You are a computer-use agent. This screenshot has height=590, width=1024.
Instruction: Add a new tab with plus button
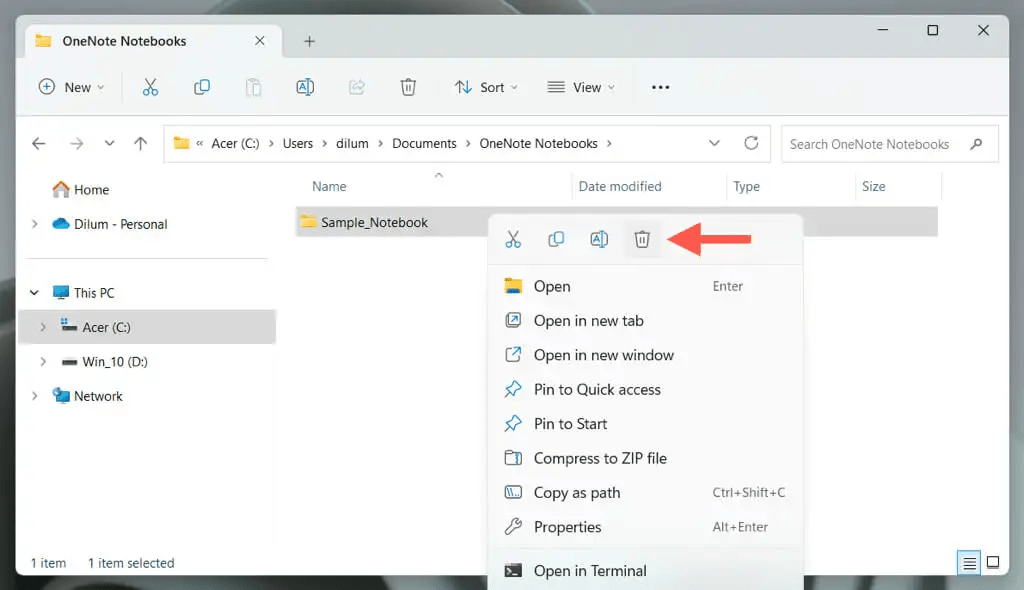coord(310,41)
